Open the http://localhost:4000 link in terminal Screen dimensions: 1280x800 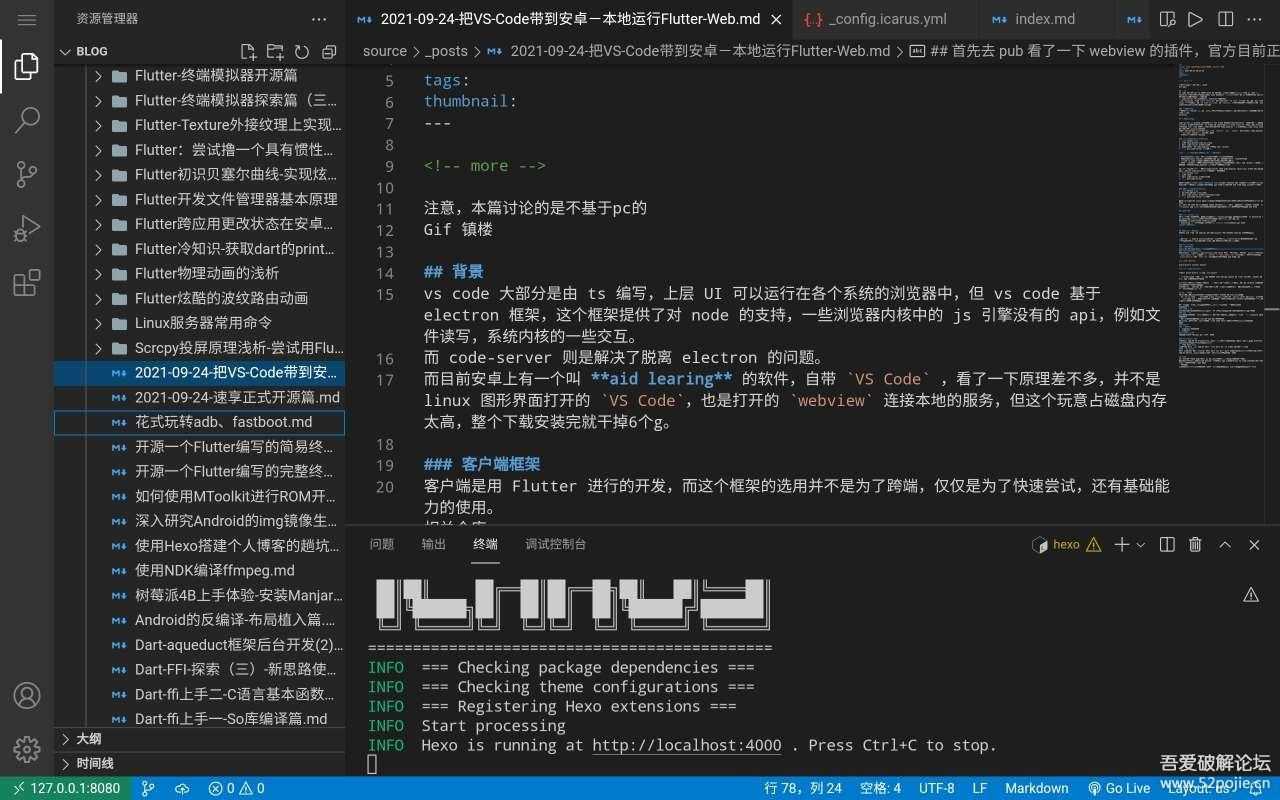pyautogui.click(x=687, y=745)
